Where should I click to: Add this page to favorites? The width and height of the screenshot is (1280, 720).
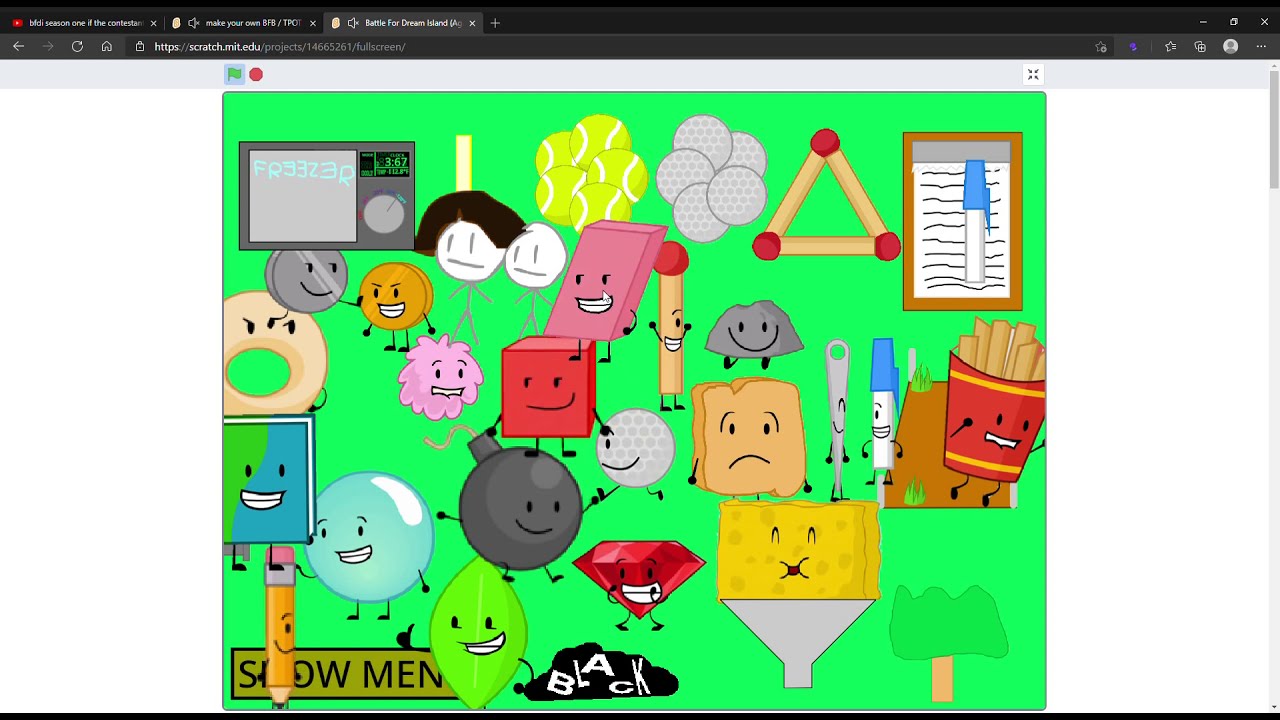coord(1101,46)
